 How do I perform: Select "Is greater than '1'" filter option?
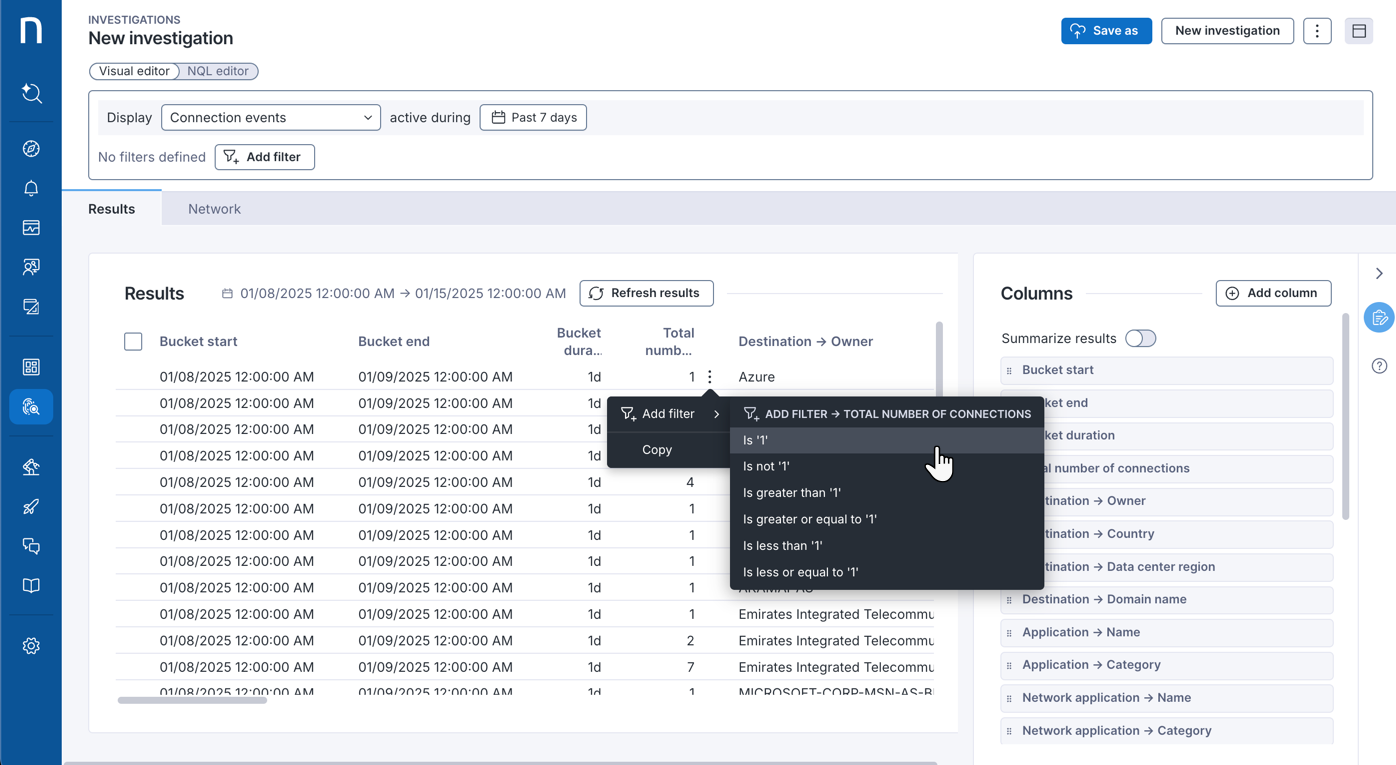click(791, 492)
